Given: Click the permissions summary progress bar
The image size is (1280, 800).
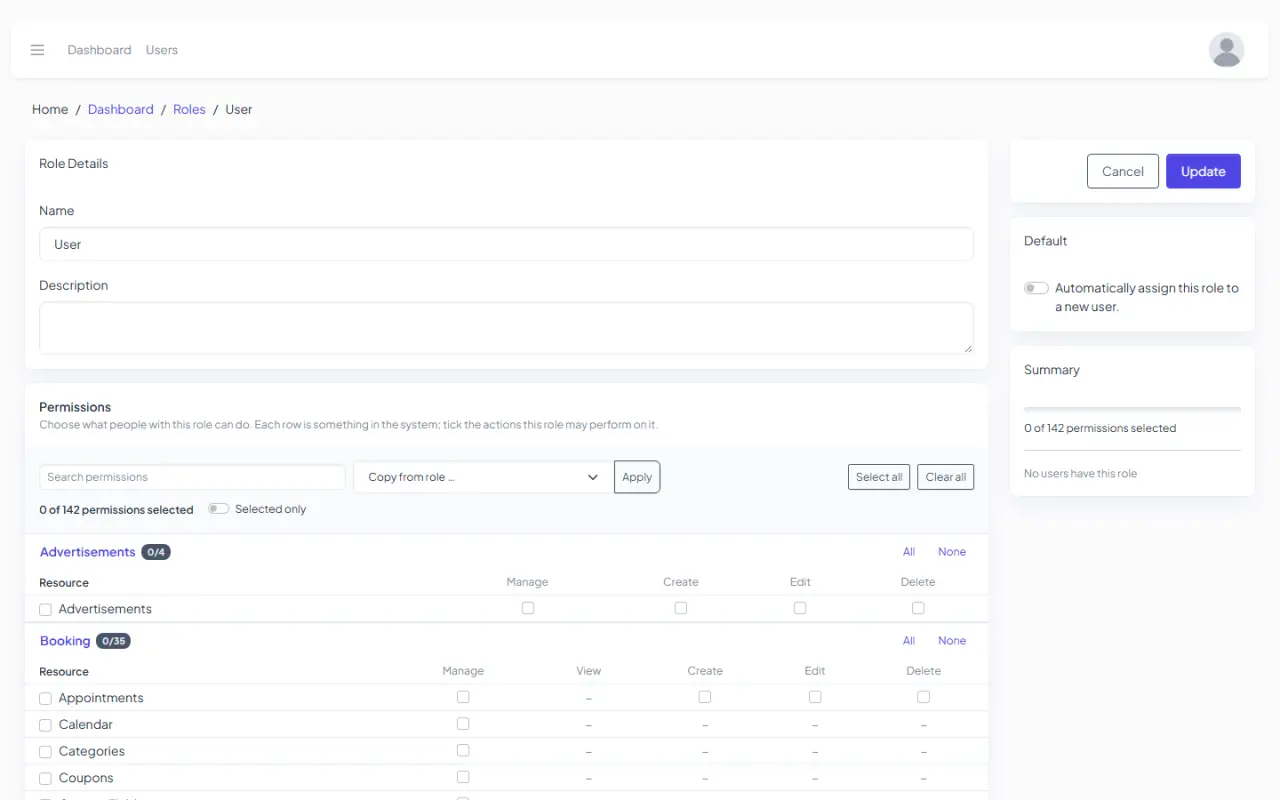Looking at the screenshot, I should pos(1132,409).
